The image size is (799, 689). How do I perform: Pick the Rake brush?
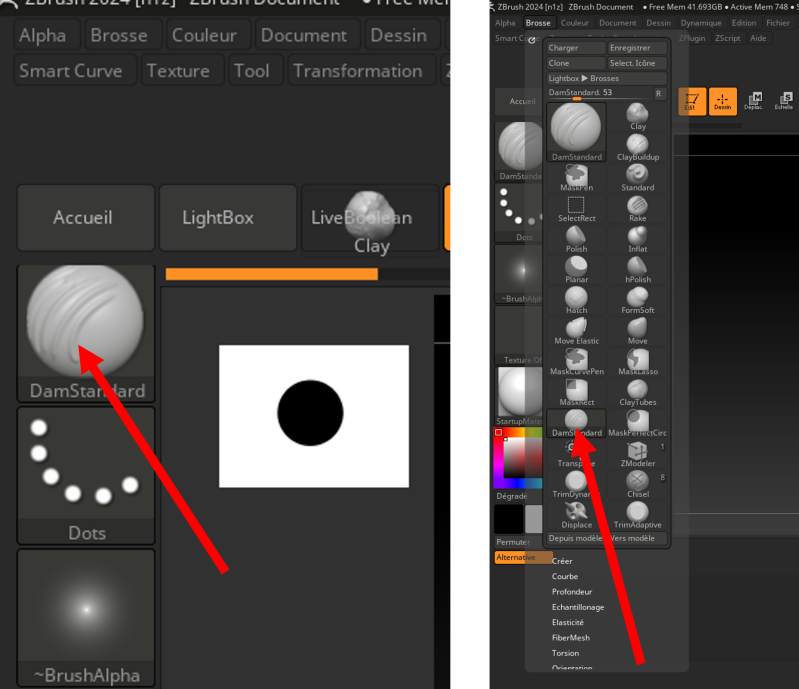tap(637, 208)
